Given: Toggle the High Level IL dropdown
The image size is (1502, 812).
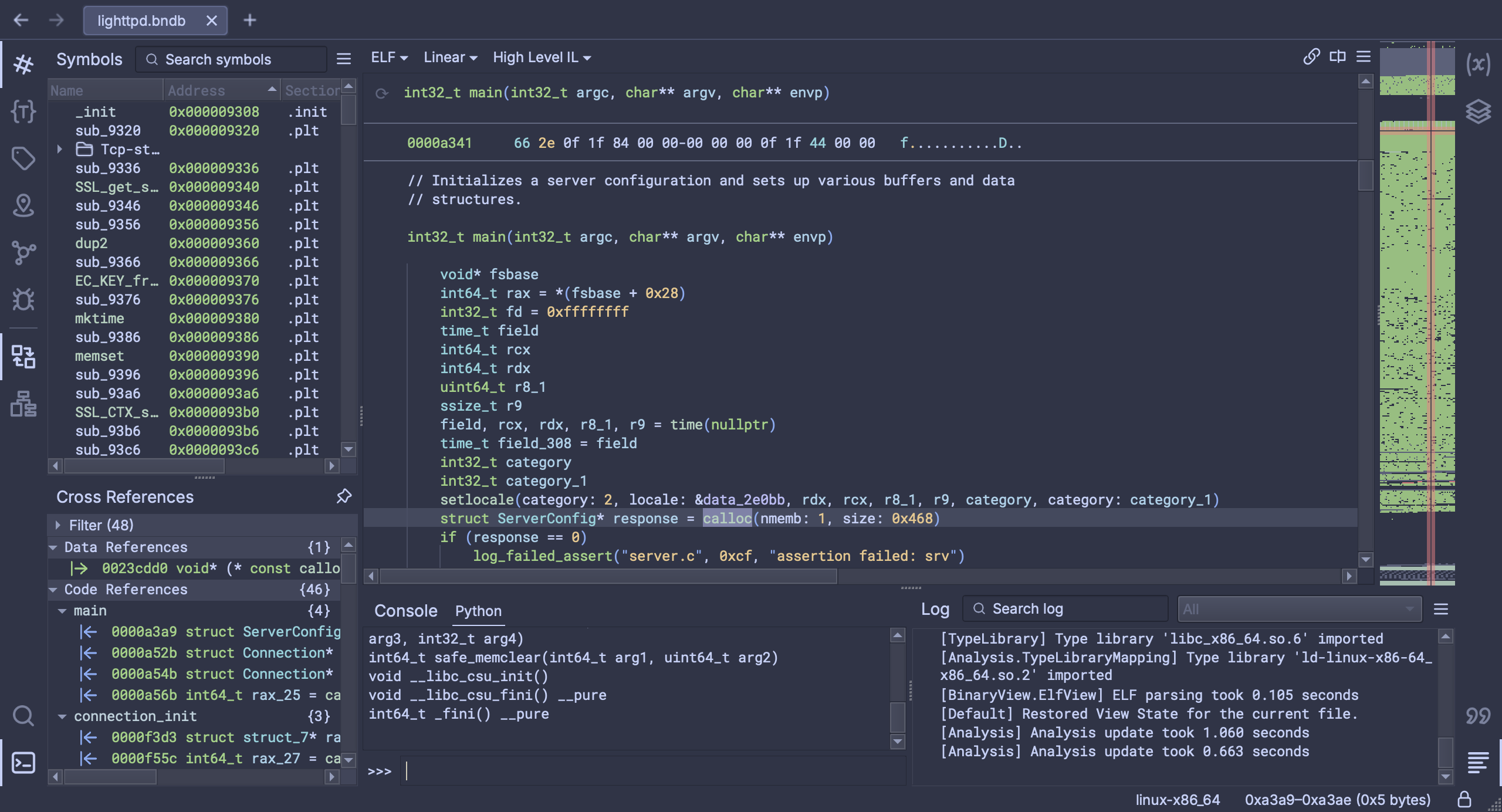Looking at the screenshot, I should click(541, 57).
